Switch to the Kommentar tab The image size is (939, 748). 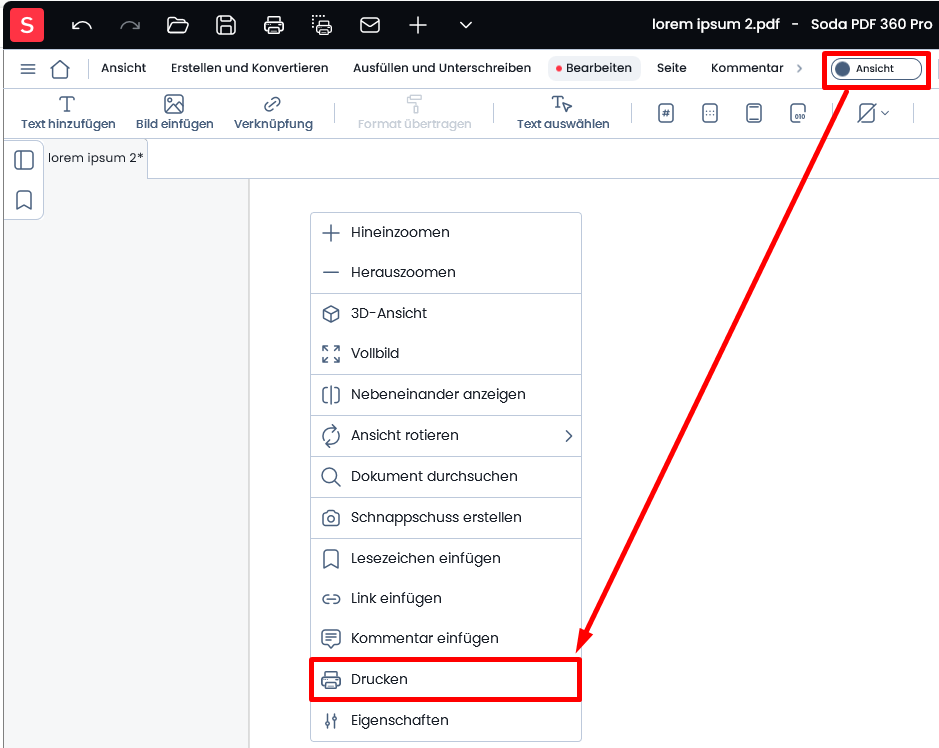coord(747,68)
